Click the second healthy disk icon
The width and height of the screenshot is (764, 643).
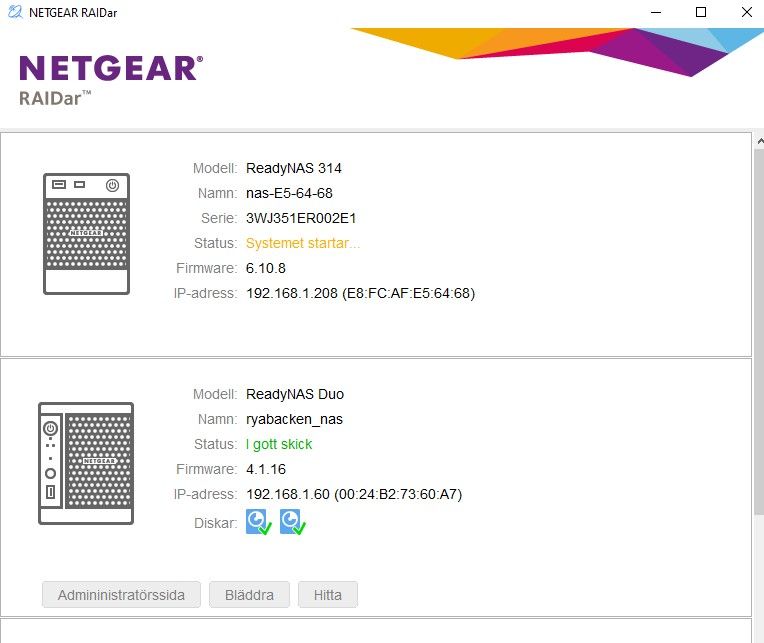[x=292, y=522]
